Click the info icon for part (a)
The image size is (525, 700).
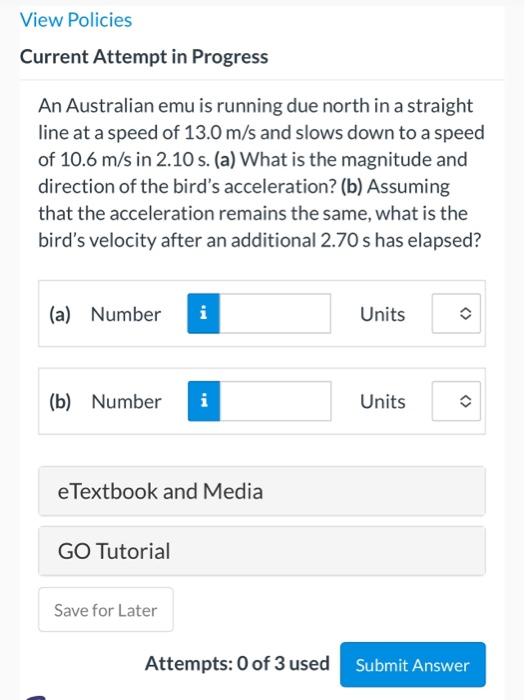point(204,313)
